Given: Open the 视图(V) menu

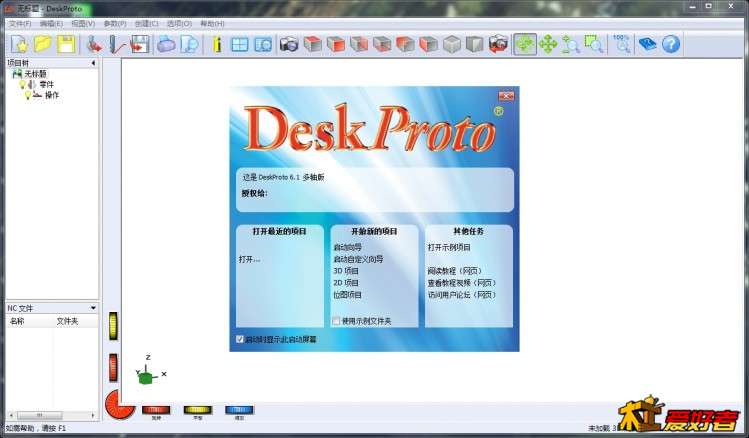Looking at the screenshot, I should pyautogui.click(x=83, y=23).
